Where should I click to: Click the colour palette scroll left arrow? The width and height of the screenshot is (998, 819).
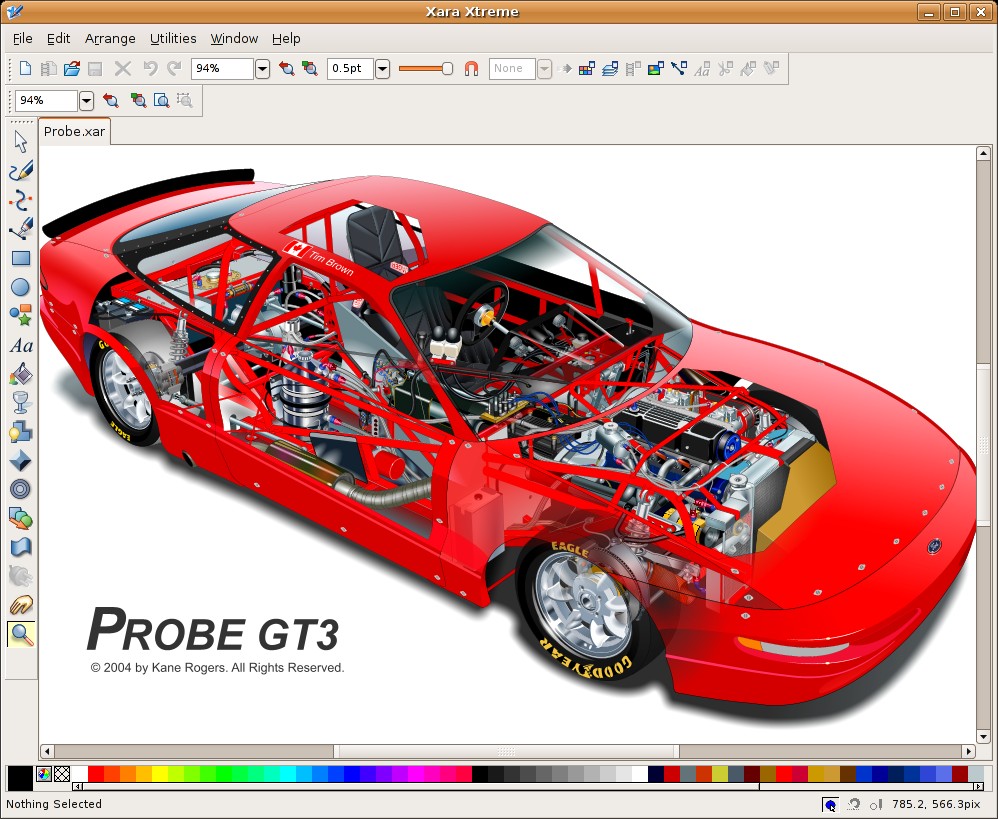coord(78,787)
